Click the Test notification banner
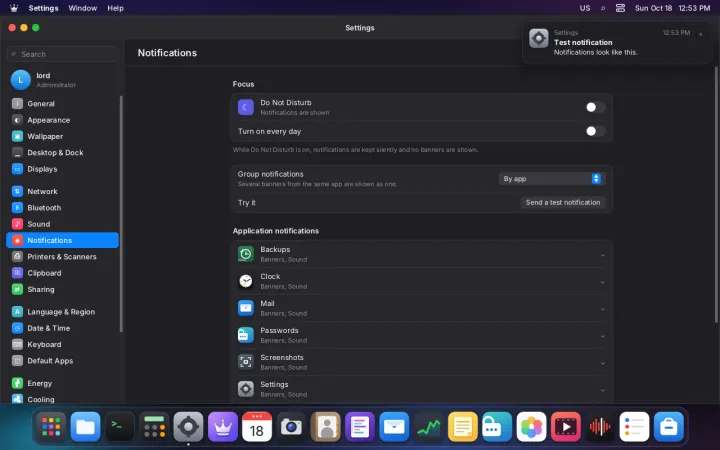This screenshot has height=450, width=720. 618,43
